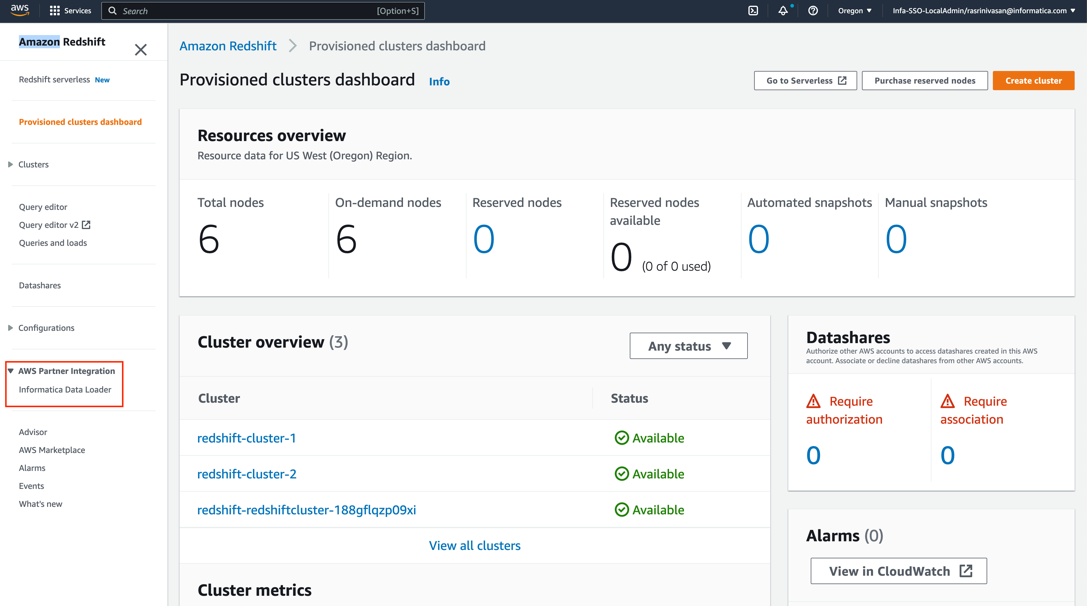Image resolution: width=1087 pixels, height=606 pixels.
Task: Click Go to Serverless button
Action: pos(806,80)
